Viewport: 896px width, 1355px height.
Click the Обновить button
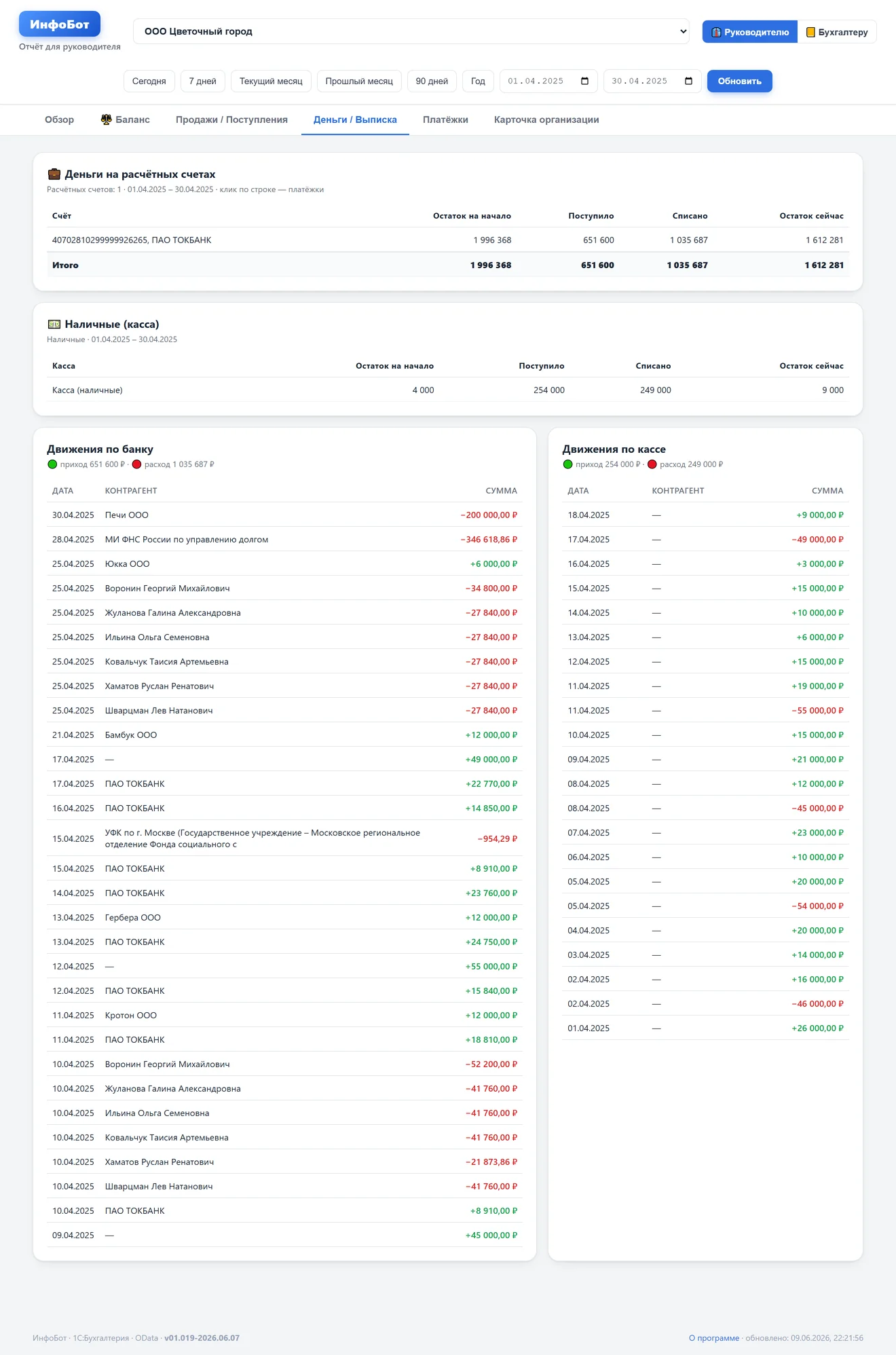coord(740,81)
